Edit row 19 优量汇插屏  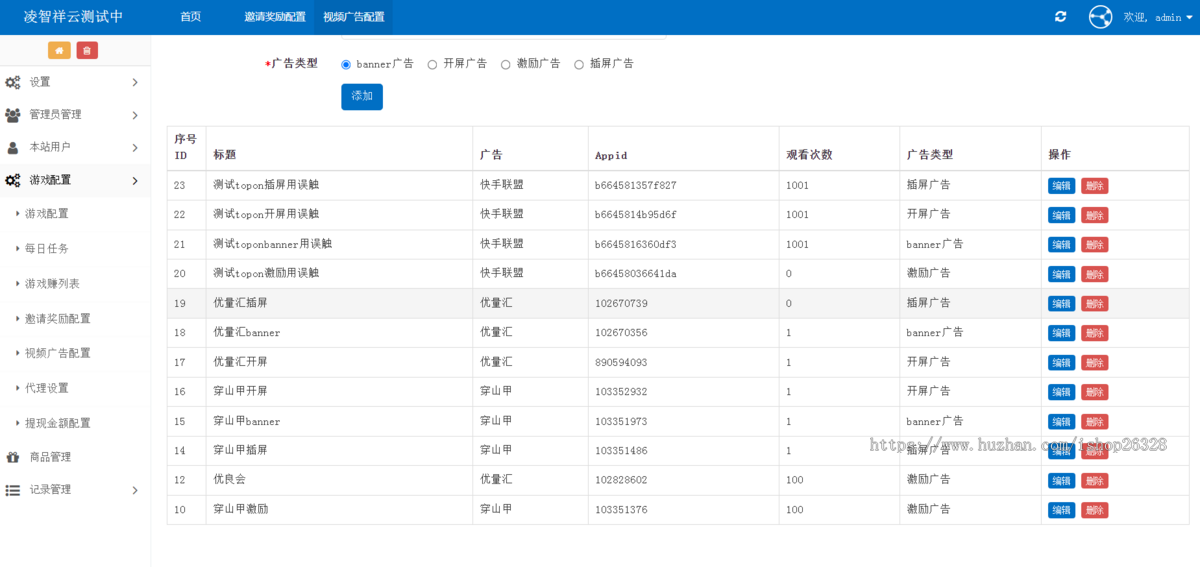[1061, 304]
